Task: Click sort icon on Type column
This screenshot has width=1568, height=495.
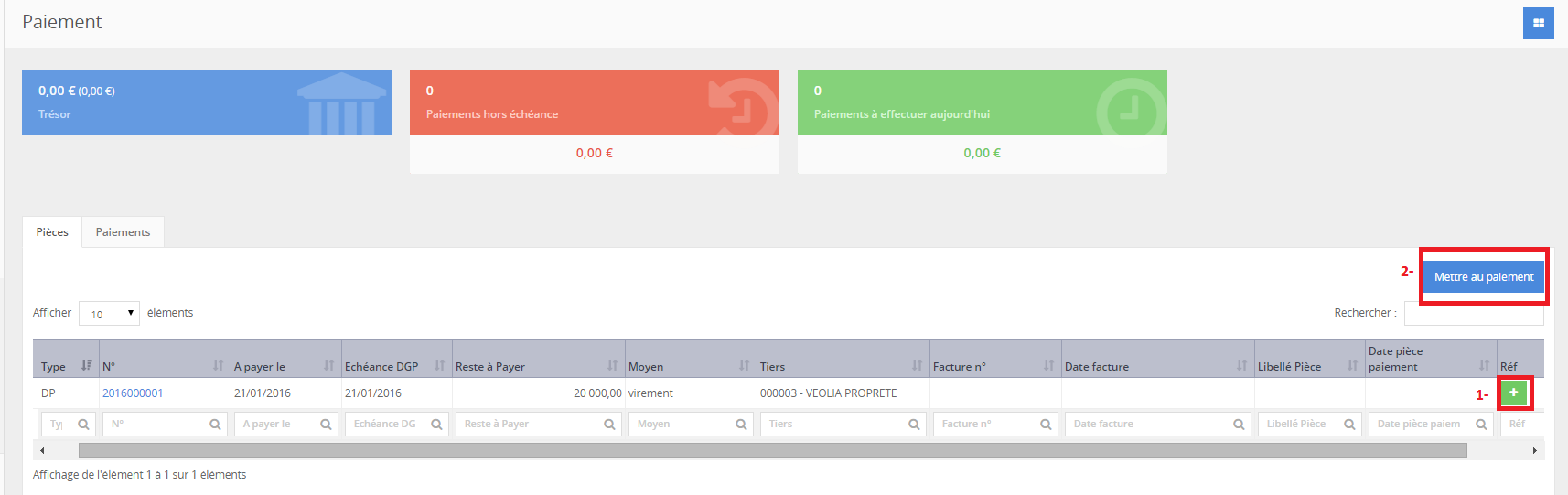Action: coord(87,365)
